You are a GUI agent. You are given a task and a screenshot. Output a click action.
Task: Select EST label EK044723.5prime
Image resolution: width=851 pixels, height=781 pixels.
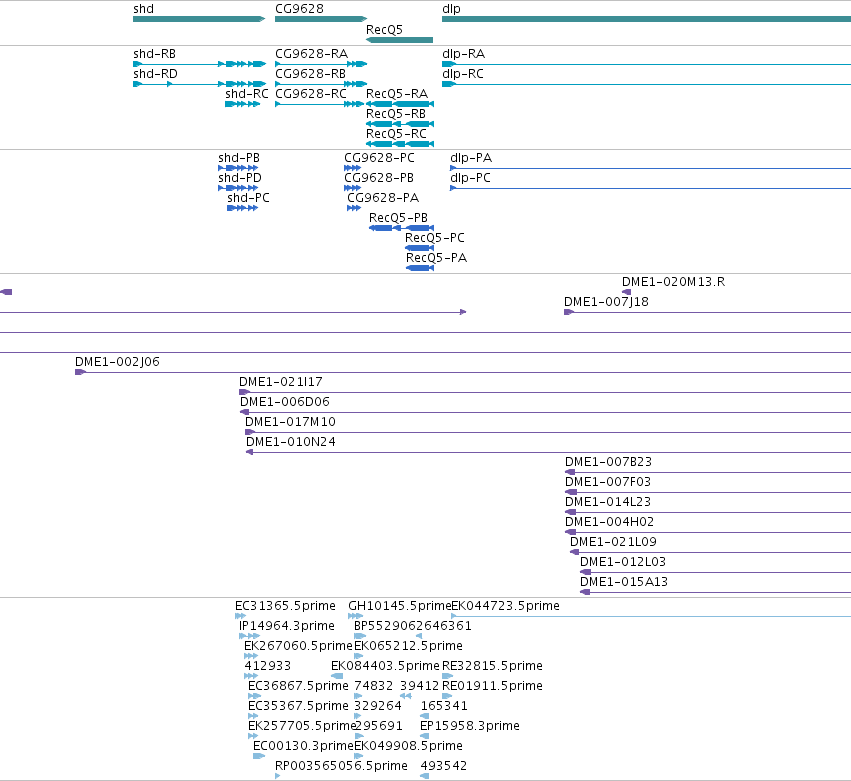coord(505,607)
